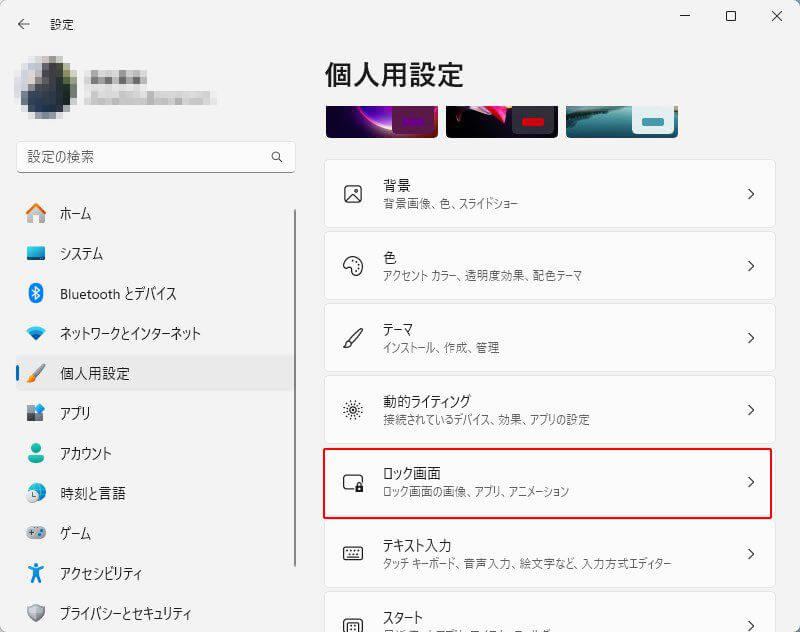Open the 動的ライティング settings row
Image resolution: width=800 pixels, height=632 pixels.
549,410
